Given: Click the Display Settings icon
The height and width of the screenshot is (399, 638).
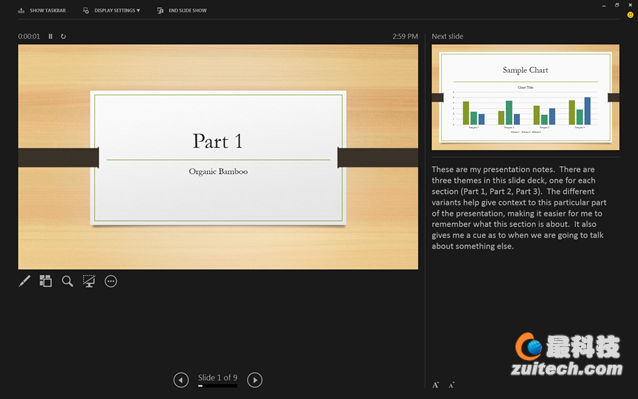Looking at the screenshot, I should coord(86,11).
